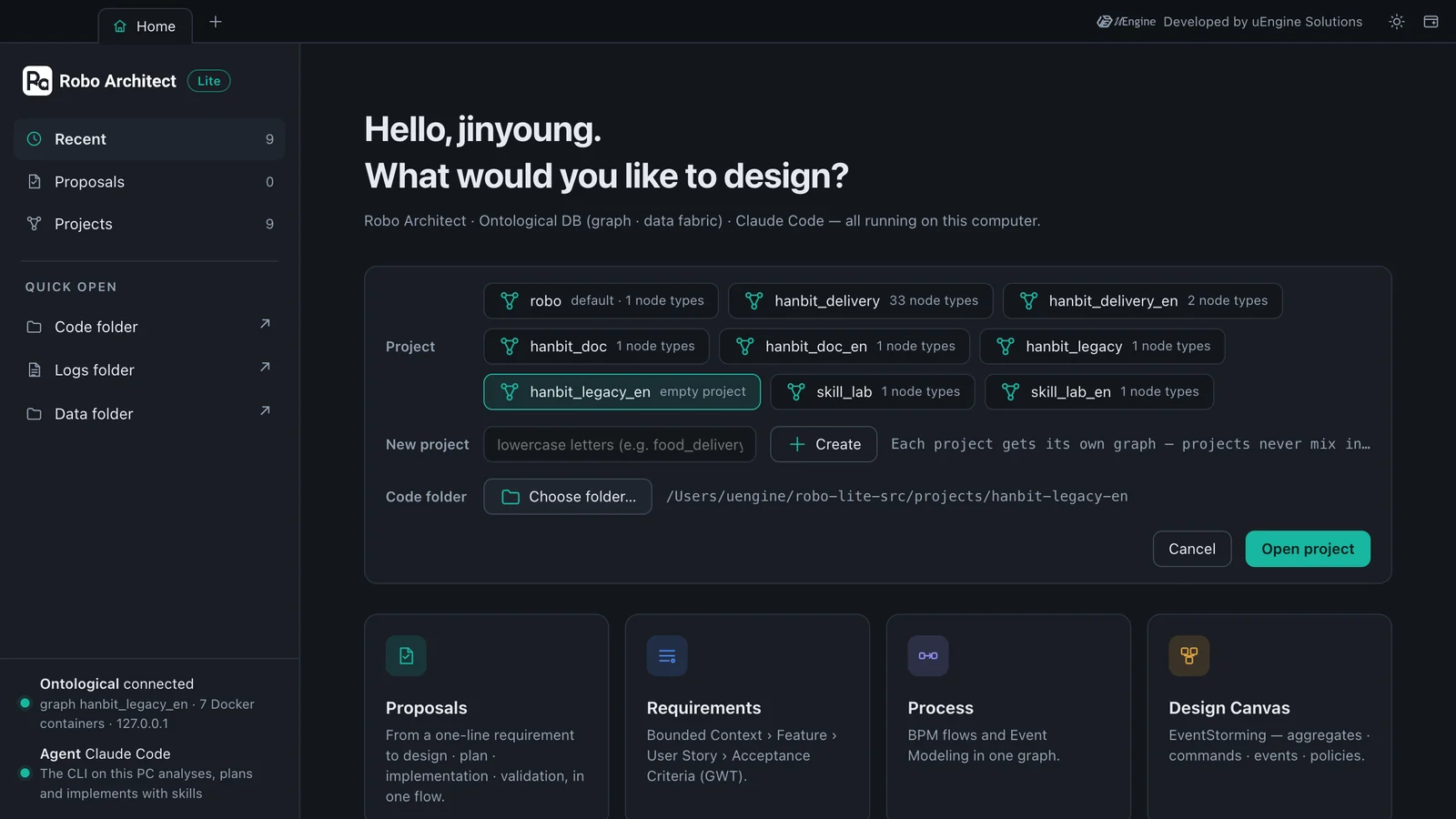Select the hanbit_delivery project chip
Image resolution: width=1456 pixels, height=819 pixels.
(x=860, y=300)
